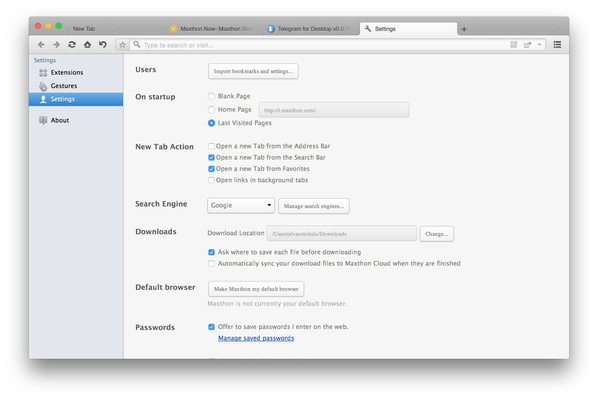
Task: Click Make Maxthon my default browser
Action: [256, 289]
